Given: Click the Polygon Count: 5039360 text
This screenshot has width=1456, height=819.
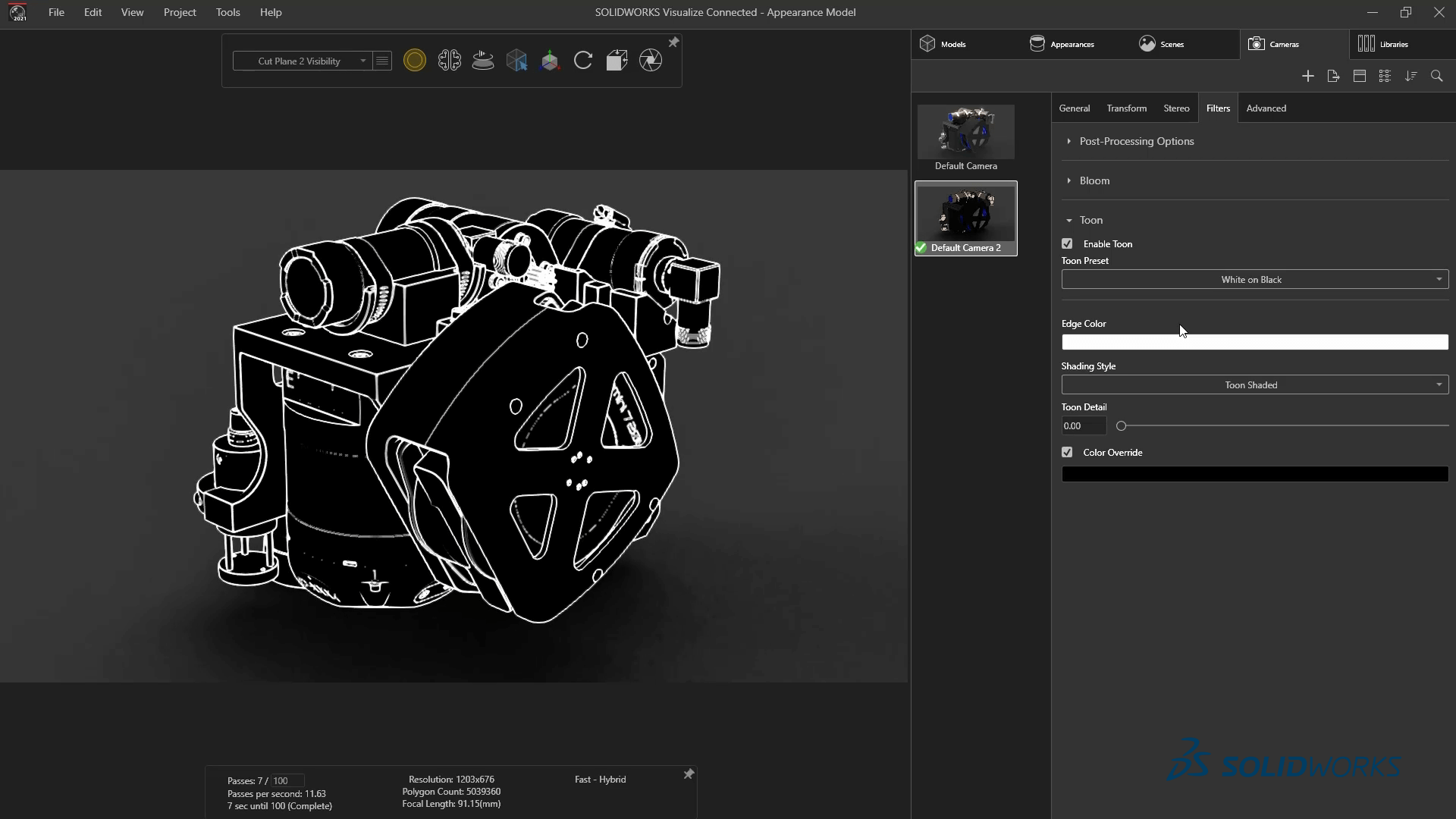Looking at the screenshot, I should 451,791.
